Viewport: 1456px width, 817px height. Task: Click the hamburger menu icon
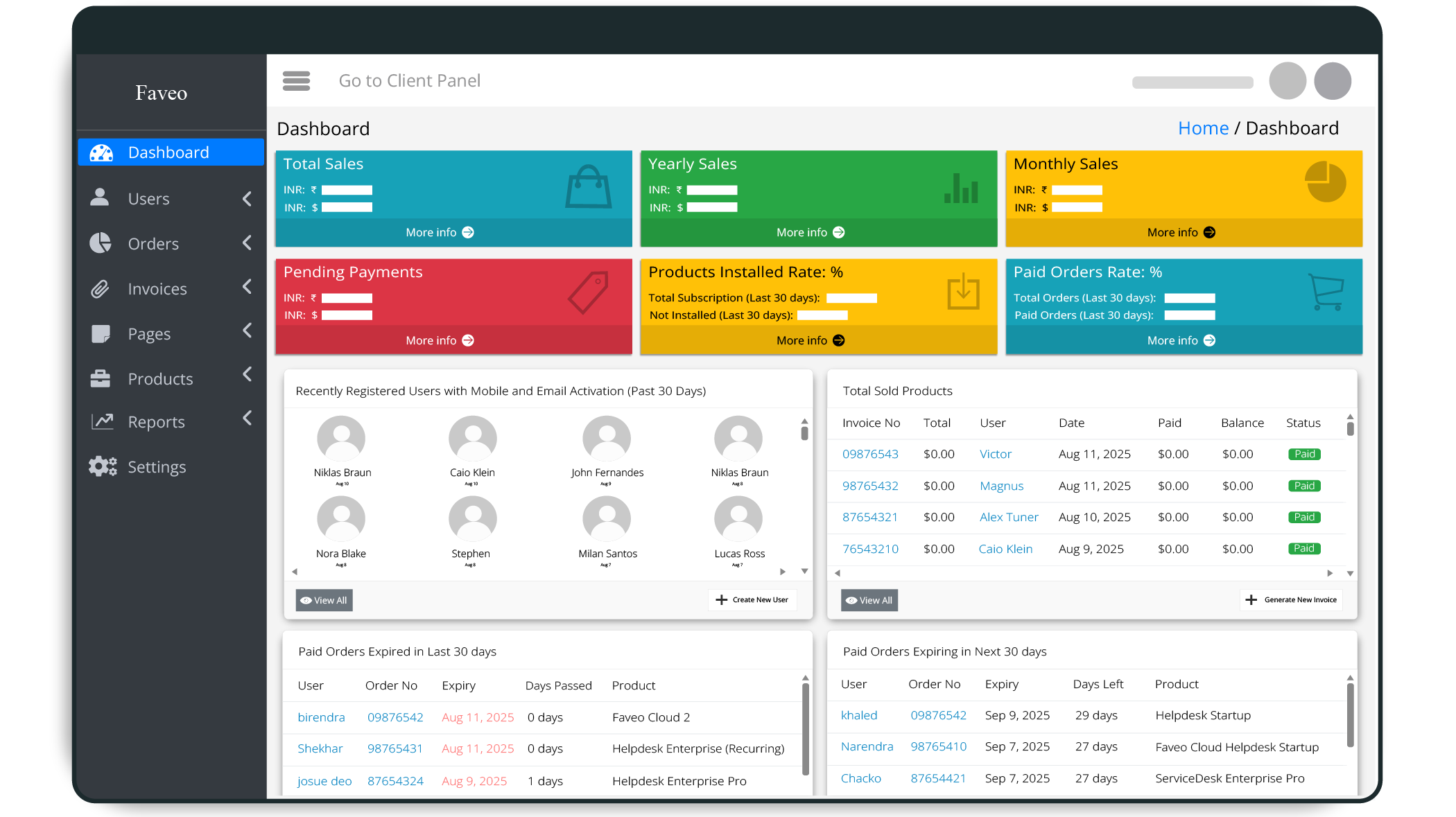click(x=296, y=81)
